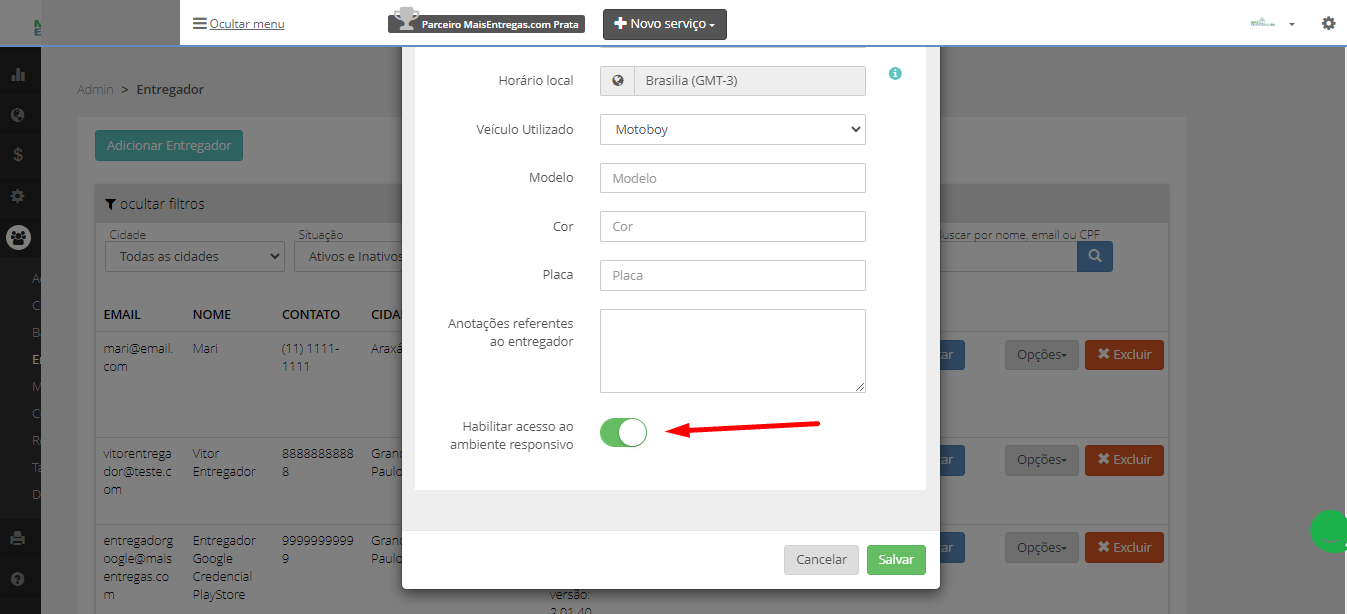This screenshot has height=614, width=1347.
Task: Open the Veículo Utilizado dropdown
Action: point(733,129)
